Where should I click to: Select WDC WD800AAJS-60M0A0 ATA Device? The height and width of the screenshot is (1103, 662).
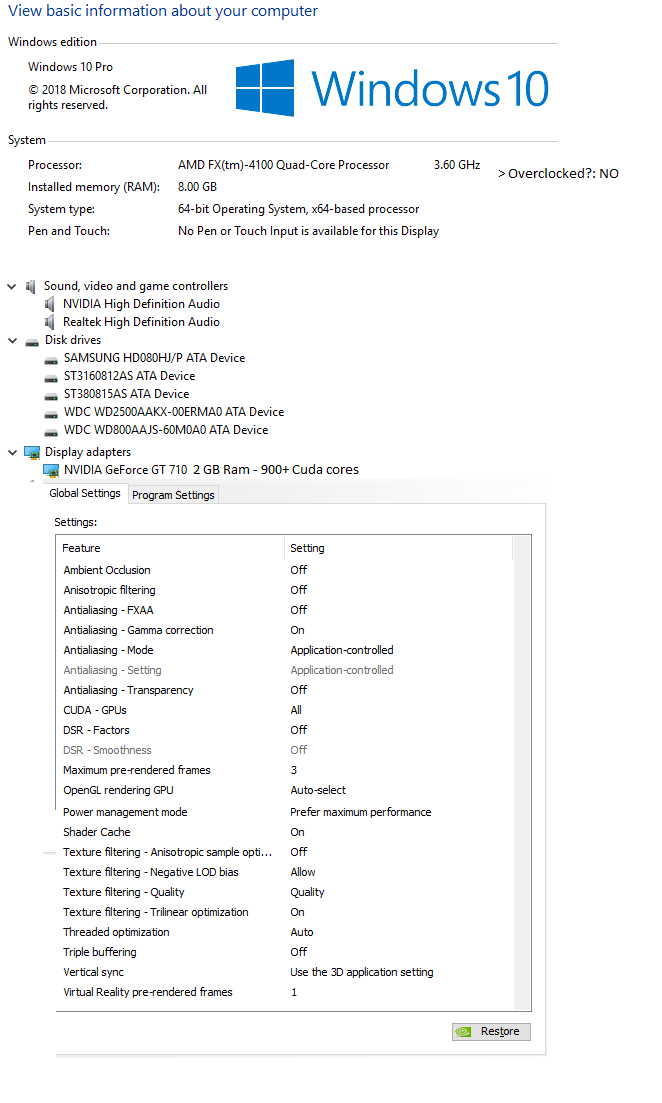pyautogui.click(x=166, y=430)
